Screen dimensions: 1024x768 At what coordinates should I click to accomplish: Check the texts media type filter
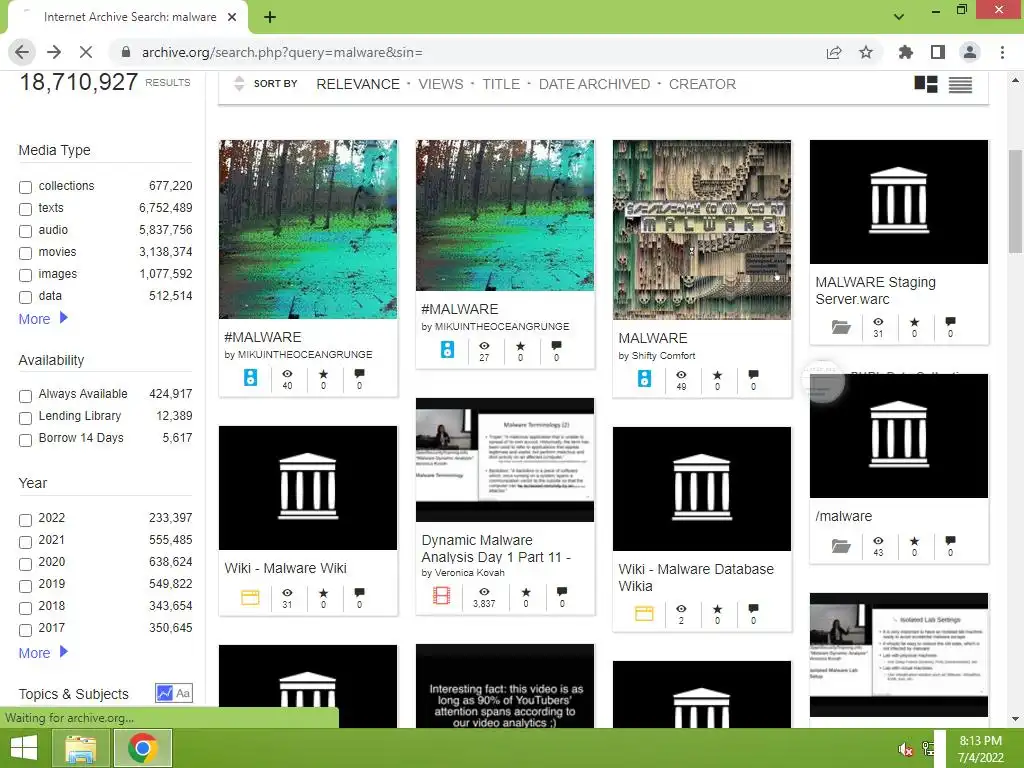[25, 210]
